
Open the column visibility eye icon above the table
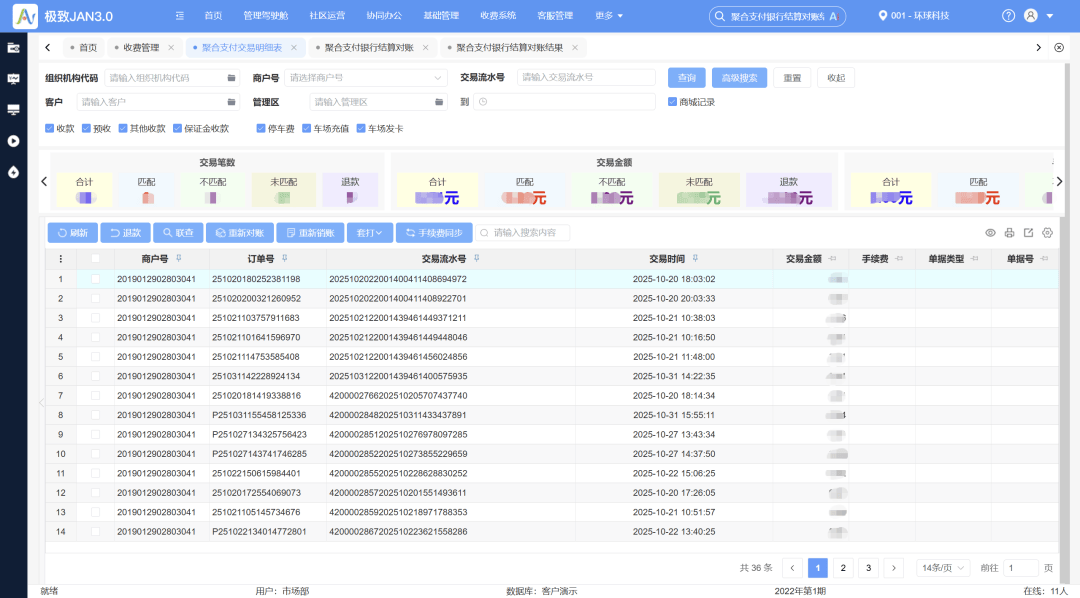[x=990, y=233]
